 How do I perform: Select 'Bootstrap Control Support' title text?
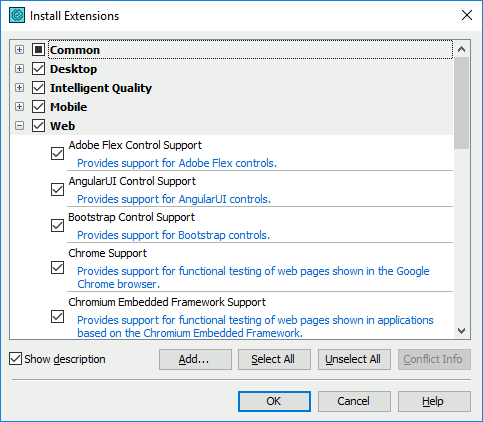pos(131,217)
